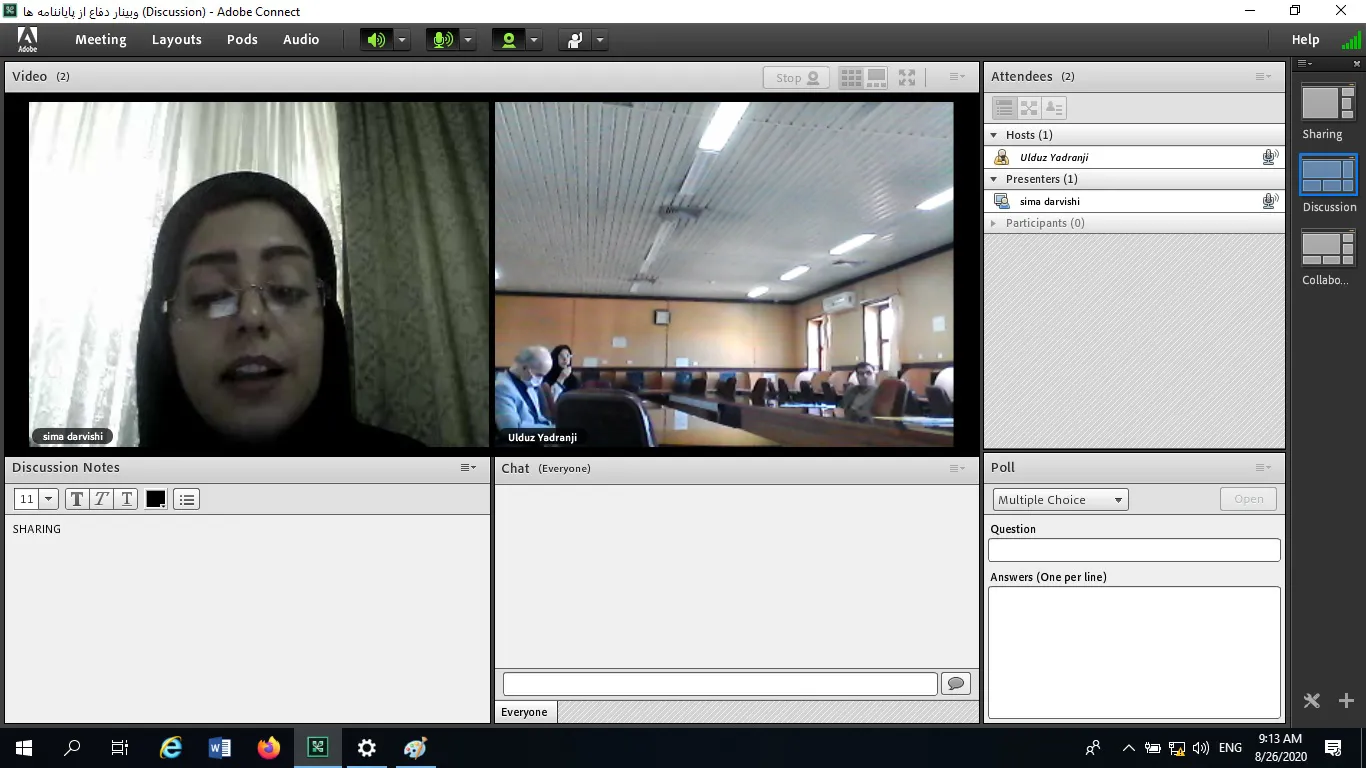This screenshot has height=768, width=1366.
Task: Toggle the green microphone button
Action: pos(442,40)
